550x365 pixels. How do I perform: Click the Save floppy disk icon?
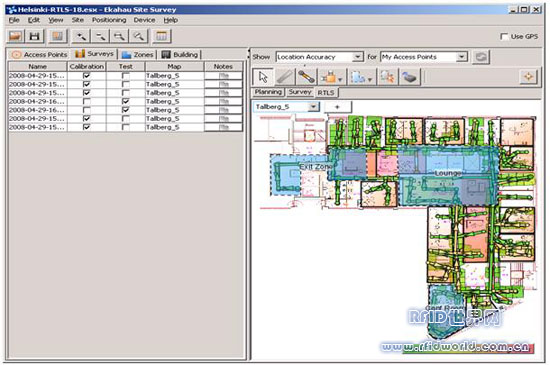[x=34, y=36]
